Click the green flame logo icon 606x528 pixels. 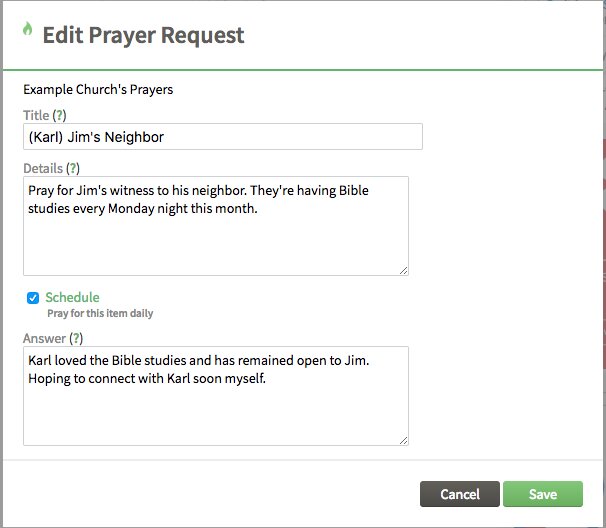click(27, 29)
